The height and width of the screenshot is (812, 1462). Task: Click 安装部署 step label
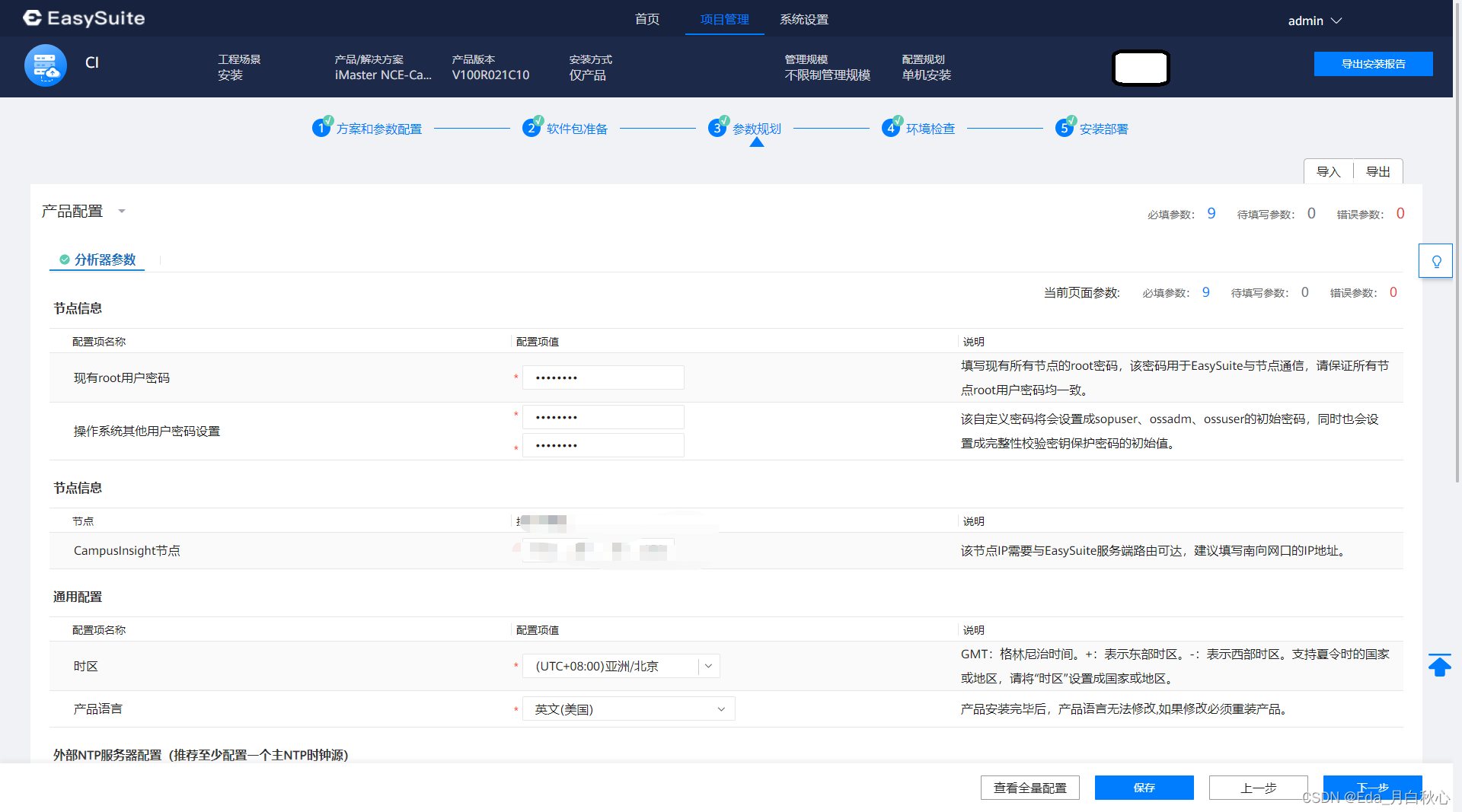[1104, 129]
